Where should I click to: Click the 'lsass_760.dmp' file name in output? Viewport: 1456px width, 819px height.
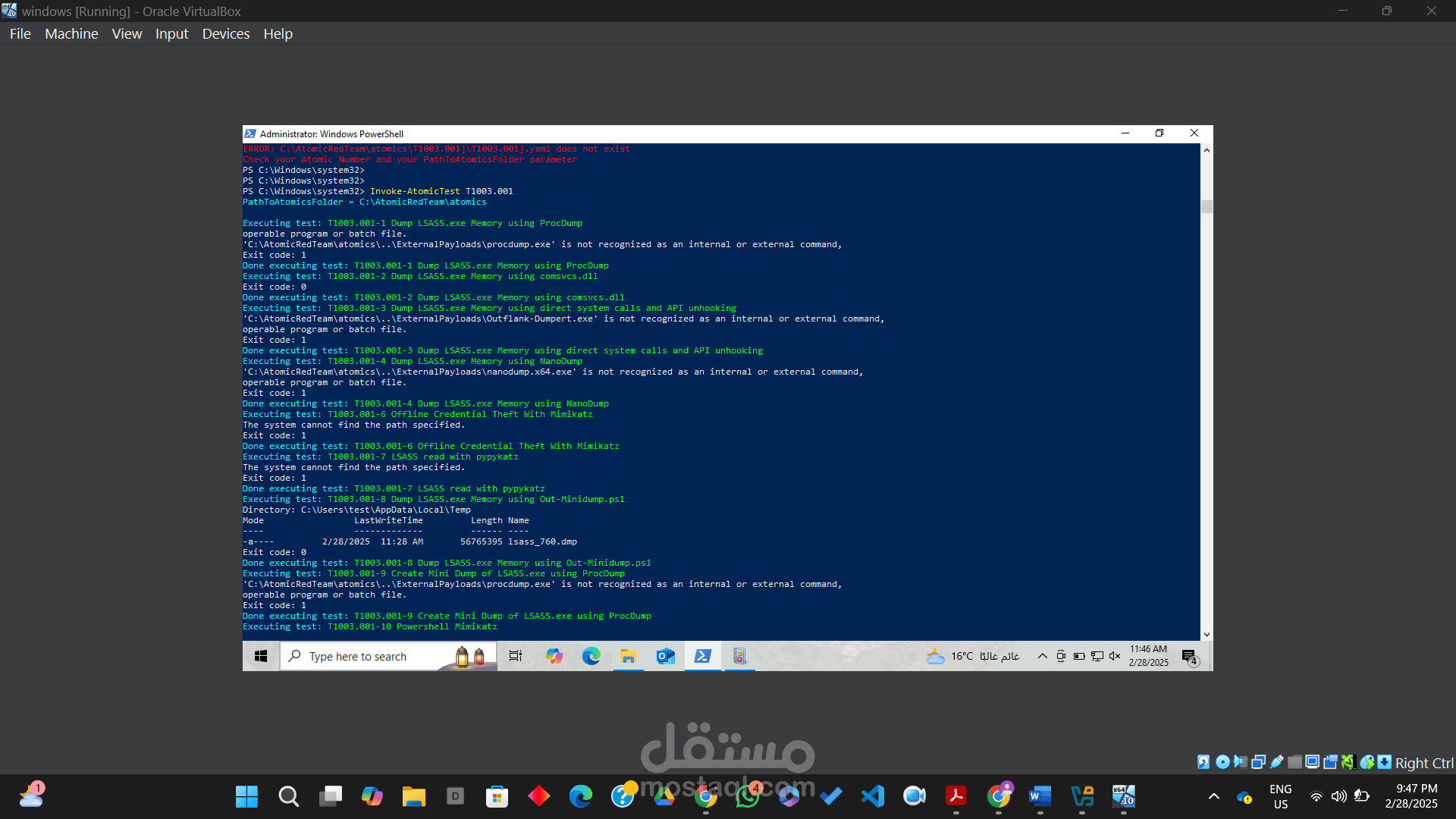point(542,541)
